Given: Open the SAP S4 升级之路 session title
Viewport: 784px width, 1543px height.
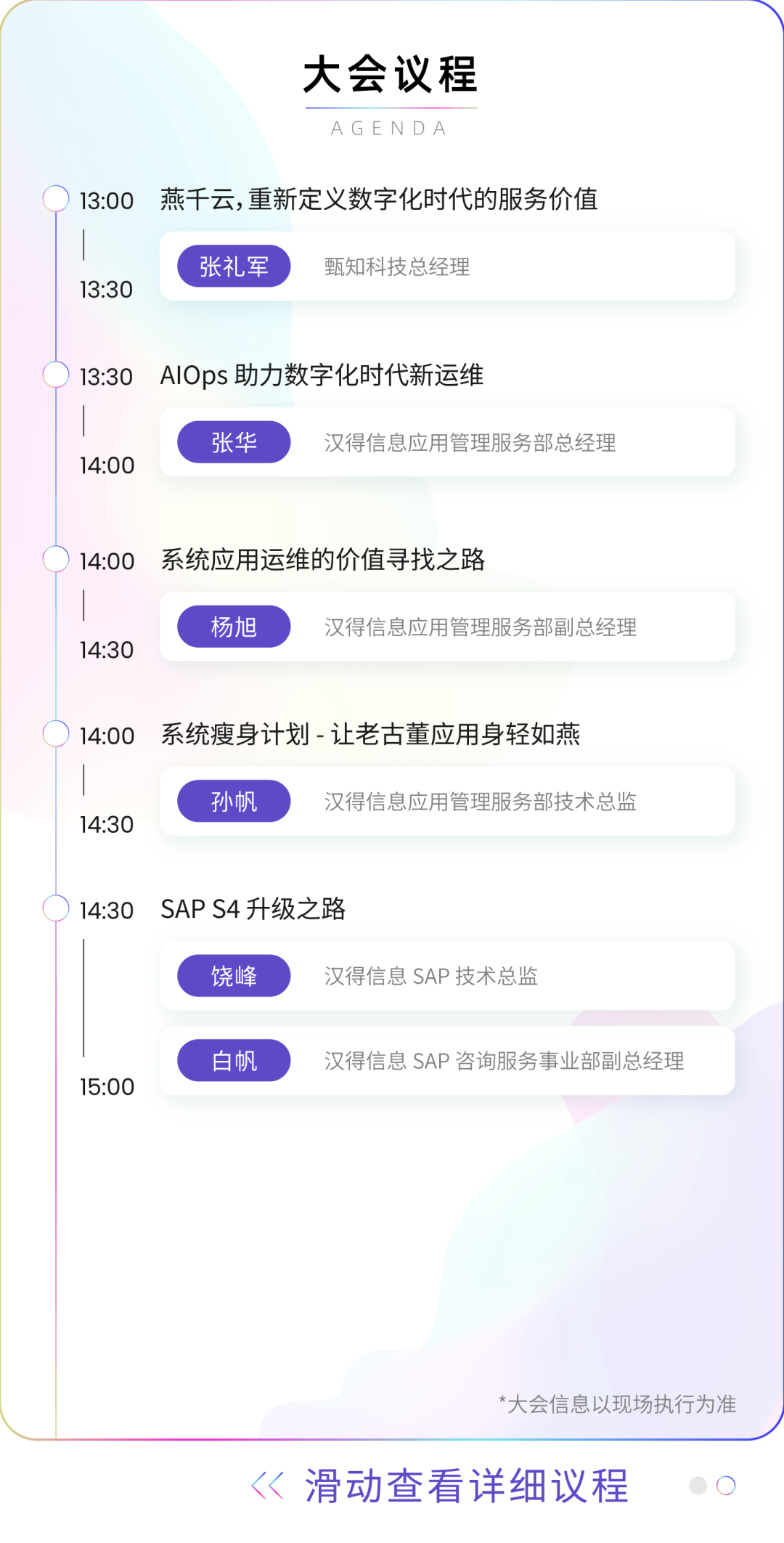Looking at the screenshot, I should (253, 909).
